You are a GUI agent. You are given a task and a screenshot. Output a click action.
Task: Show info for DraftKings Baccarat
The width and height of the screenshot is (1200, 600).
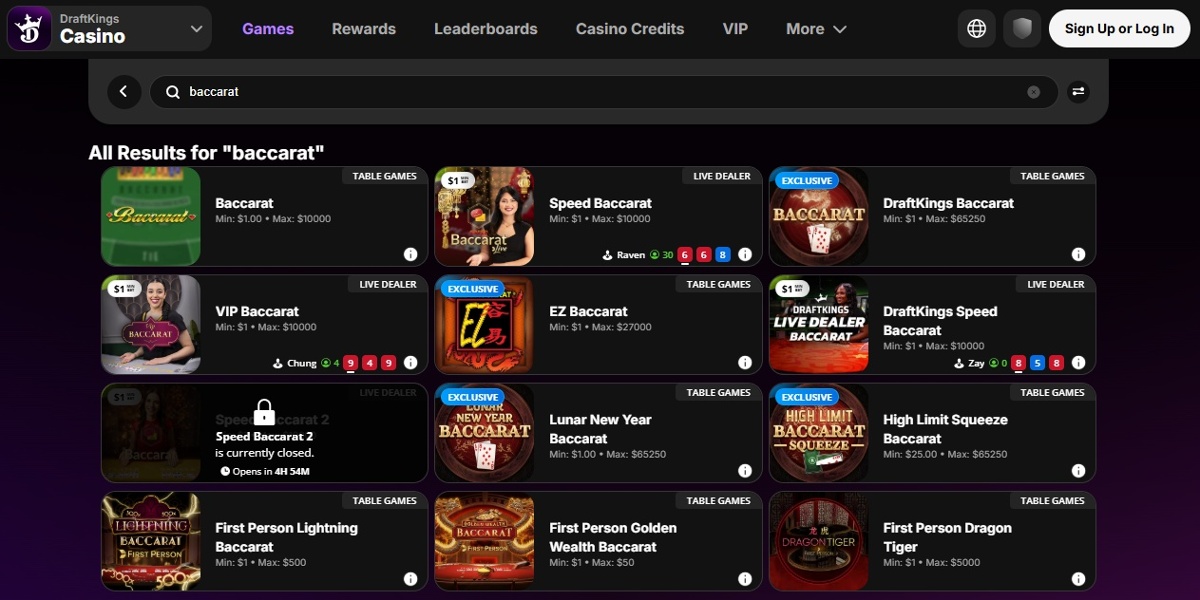pos(1078,254)
